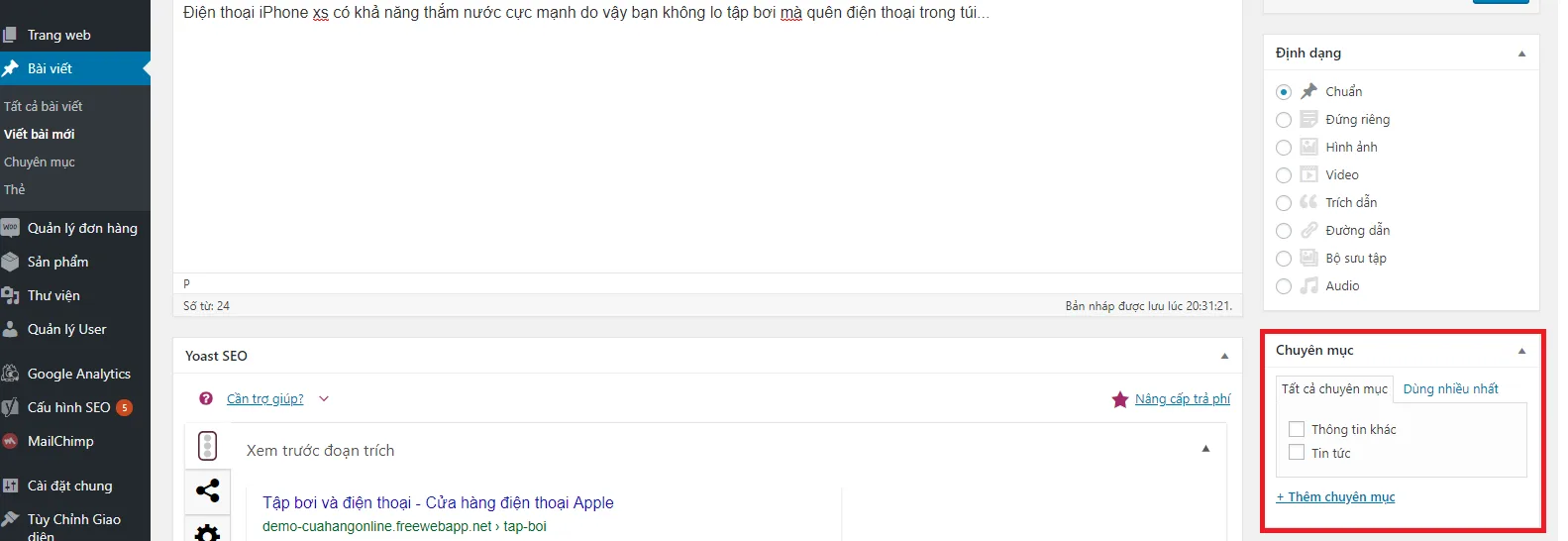The height and width of the screenshot is (541, 1568).
Task: Click Cần trợ giúp? link
Action: point(264,399)
